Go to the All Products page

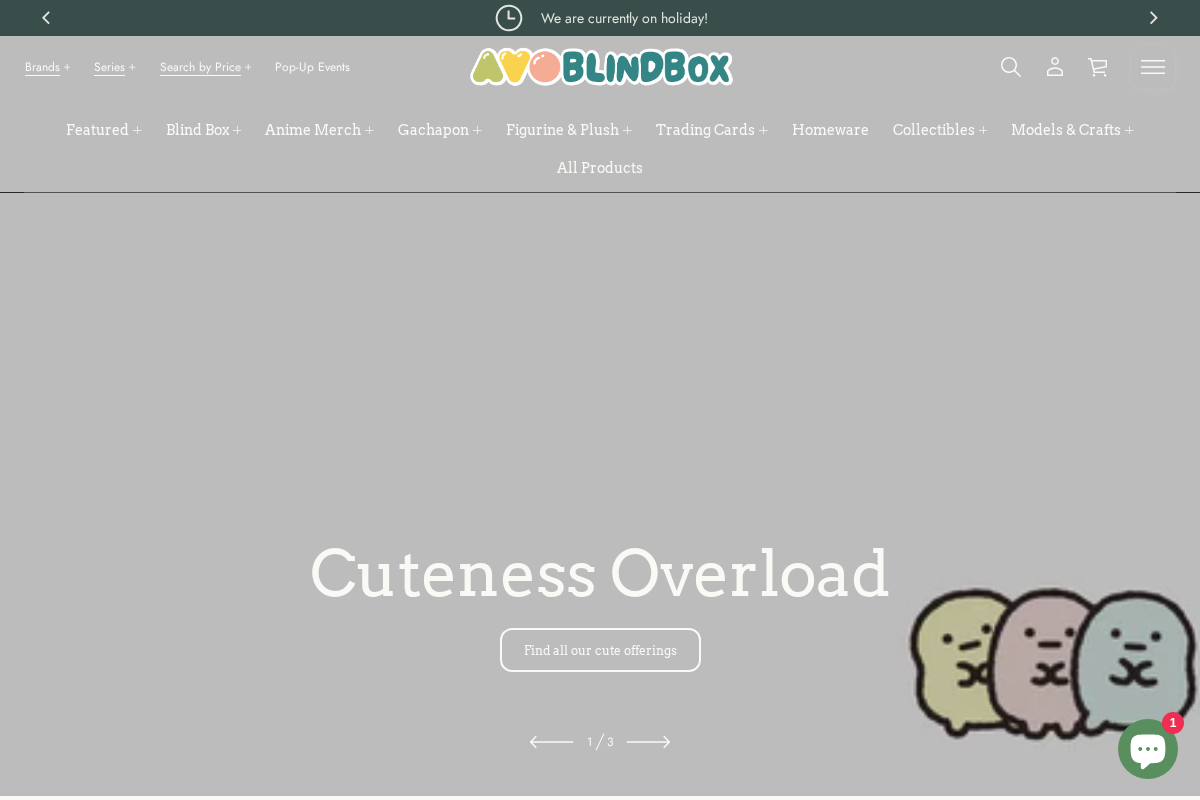point(599,168)
